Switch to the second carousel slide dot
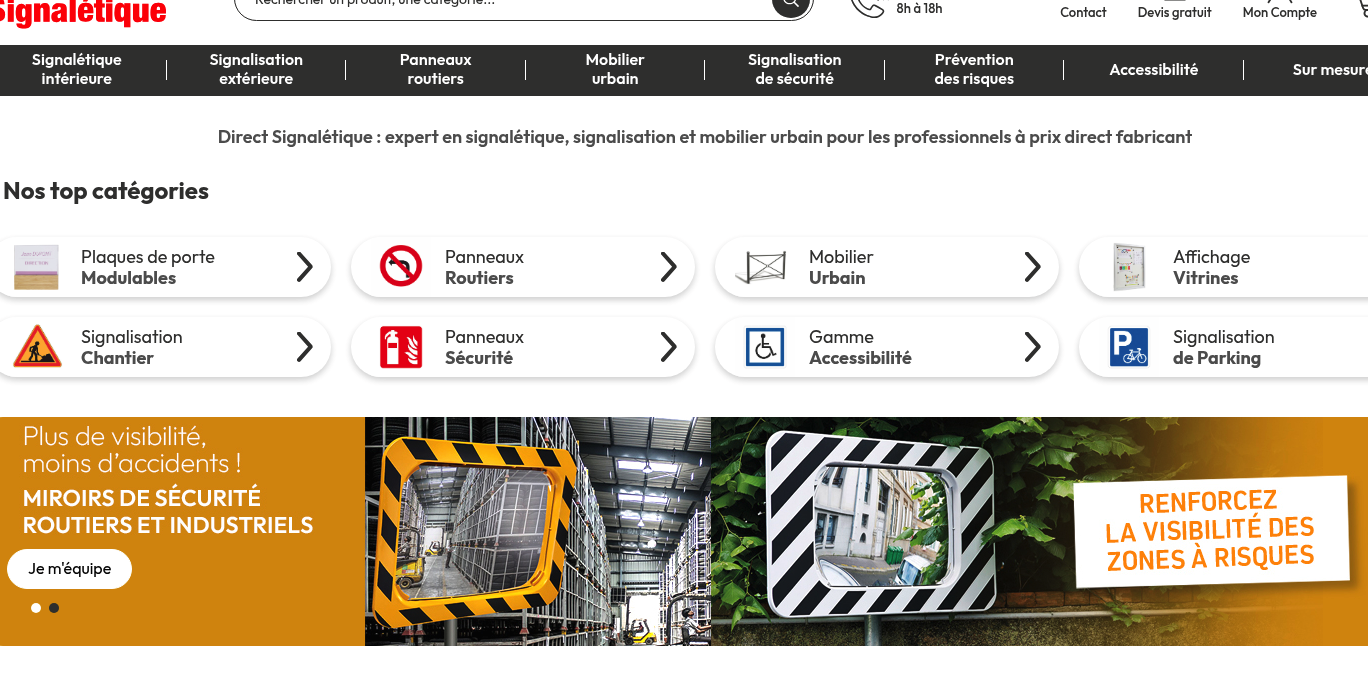This screenshot has height=683, width=1368. 54,608
